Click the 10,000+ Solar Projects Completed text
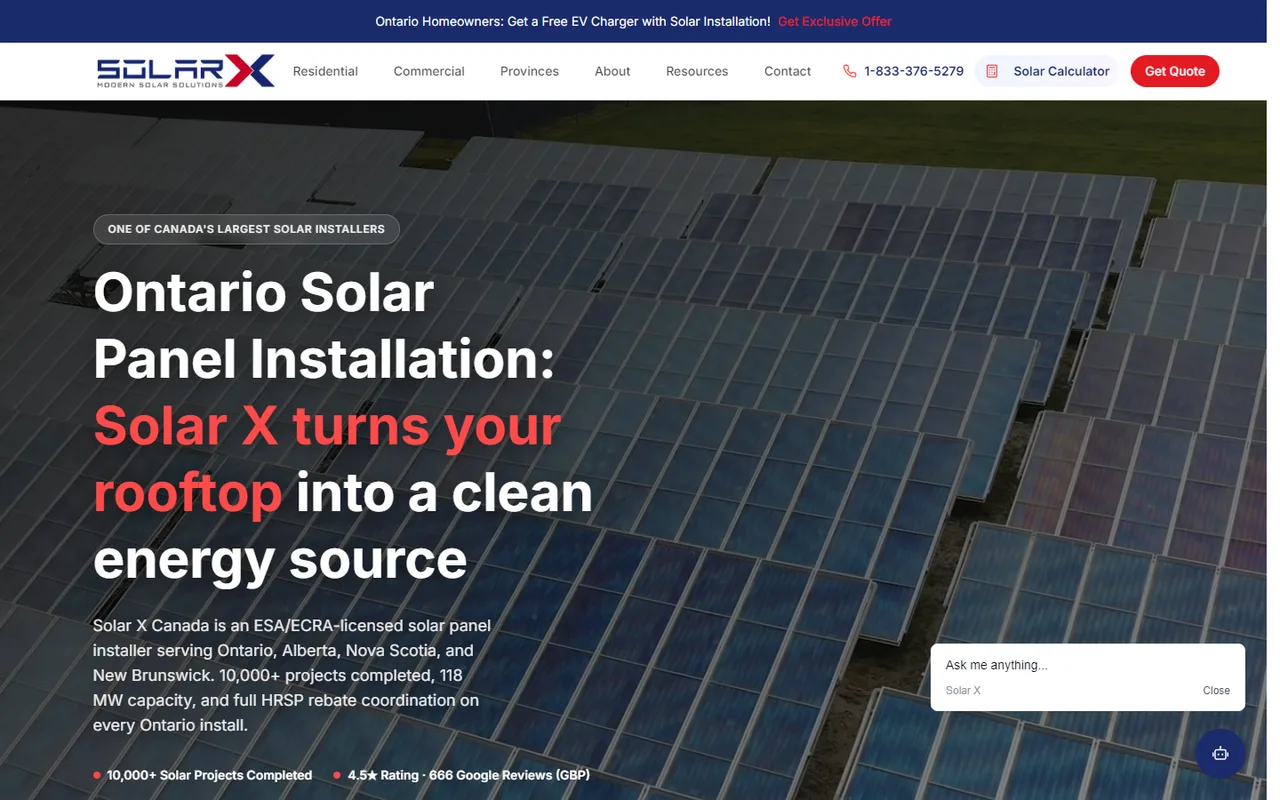The height and width of the screenshot is (800, 1280). tap(209, 775)
